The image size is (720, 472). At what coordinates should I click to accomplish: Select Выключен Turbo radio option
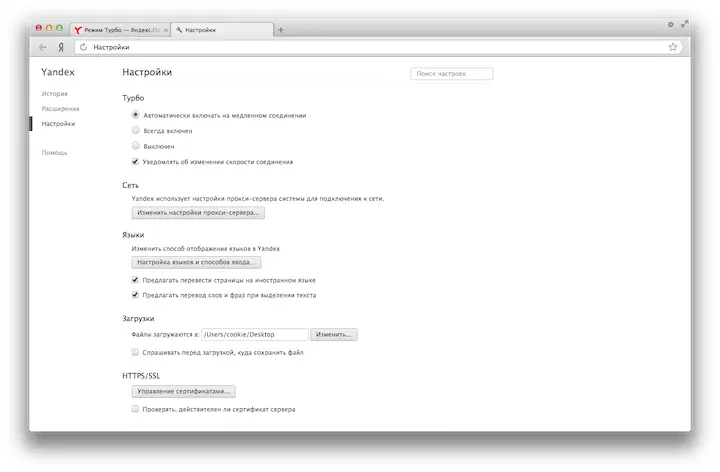(x=135, y=146)
